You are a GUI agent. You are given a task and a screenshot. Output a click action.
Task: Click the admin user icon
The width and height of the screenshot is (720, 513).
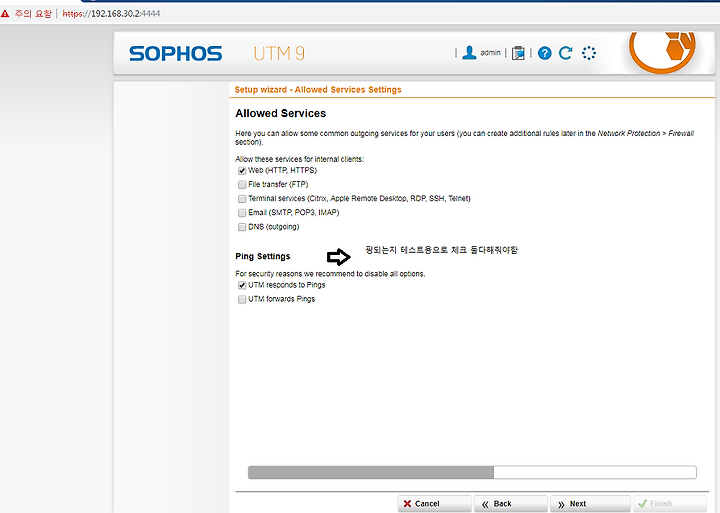(469, 53)
